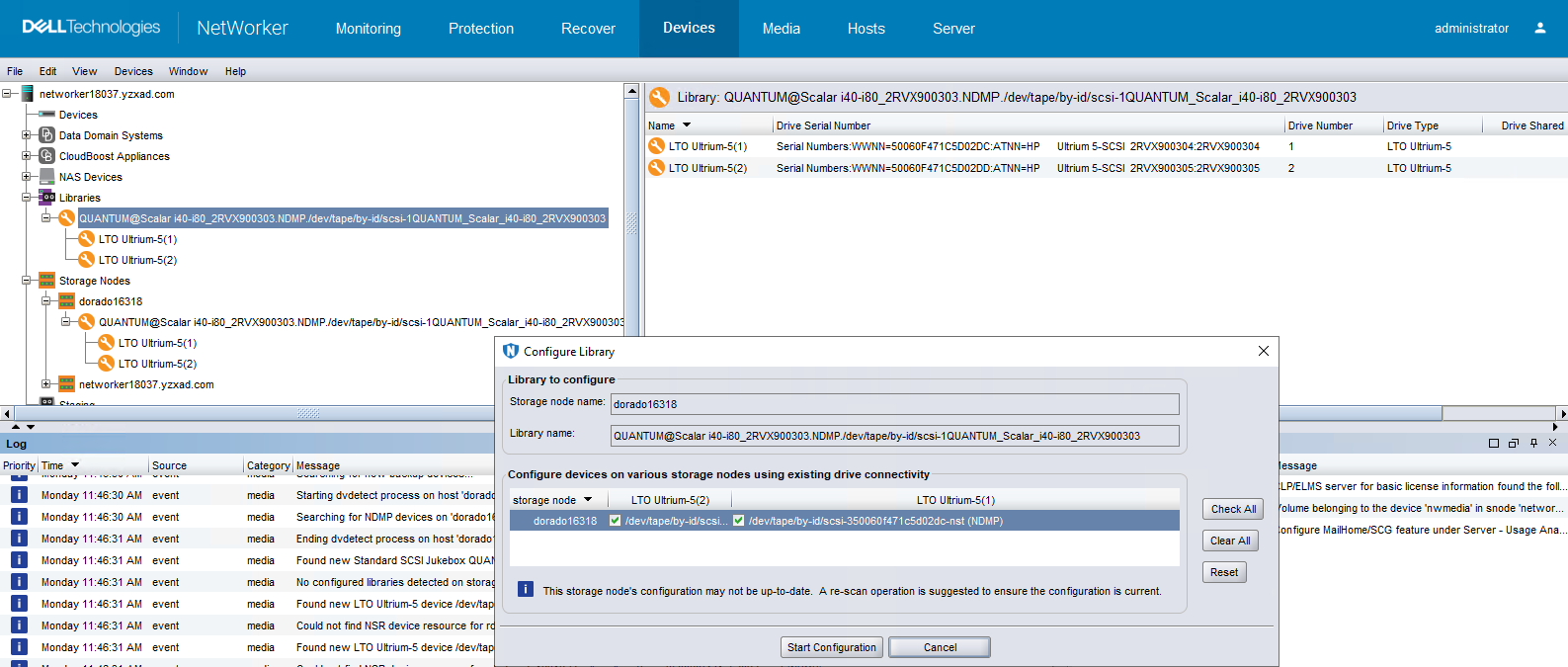Click the networker18037.yzxad.com server icon at tree root
Viewport: 1568px width, 667px height.
pyautogui.click(x=28, y=94)
